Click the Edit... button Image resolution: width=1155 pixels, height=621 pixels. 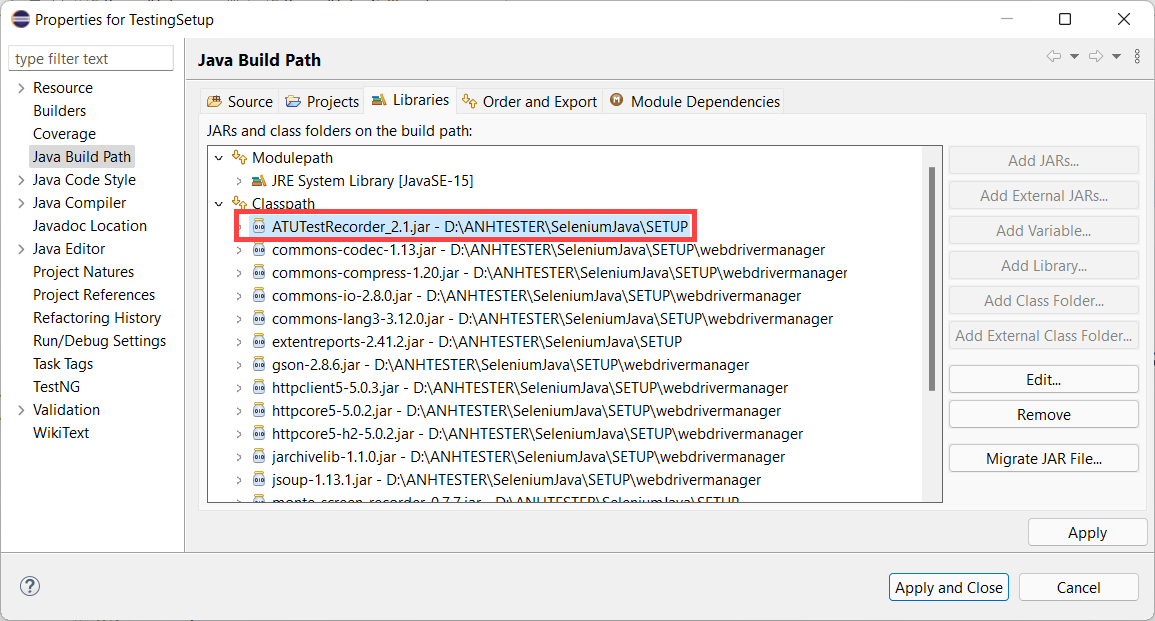[x=1044, y=379]
